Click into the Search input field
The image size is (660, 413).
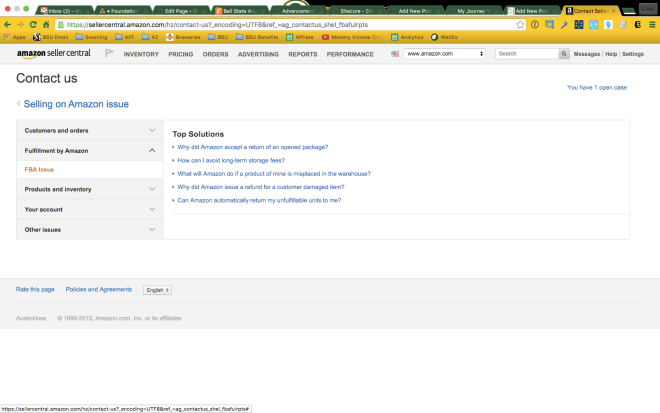[526, 53]
